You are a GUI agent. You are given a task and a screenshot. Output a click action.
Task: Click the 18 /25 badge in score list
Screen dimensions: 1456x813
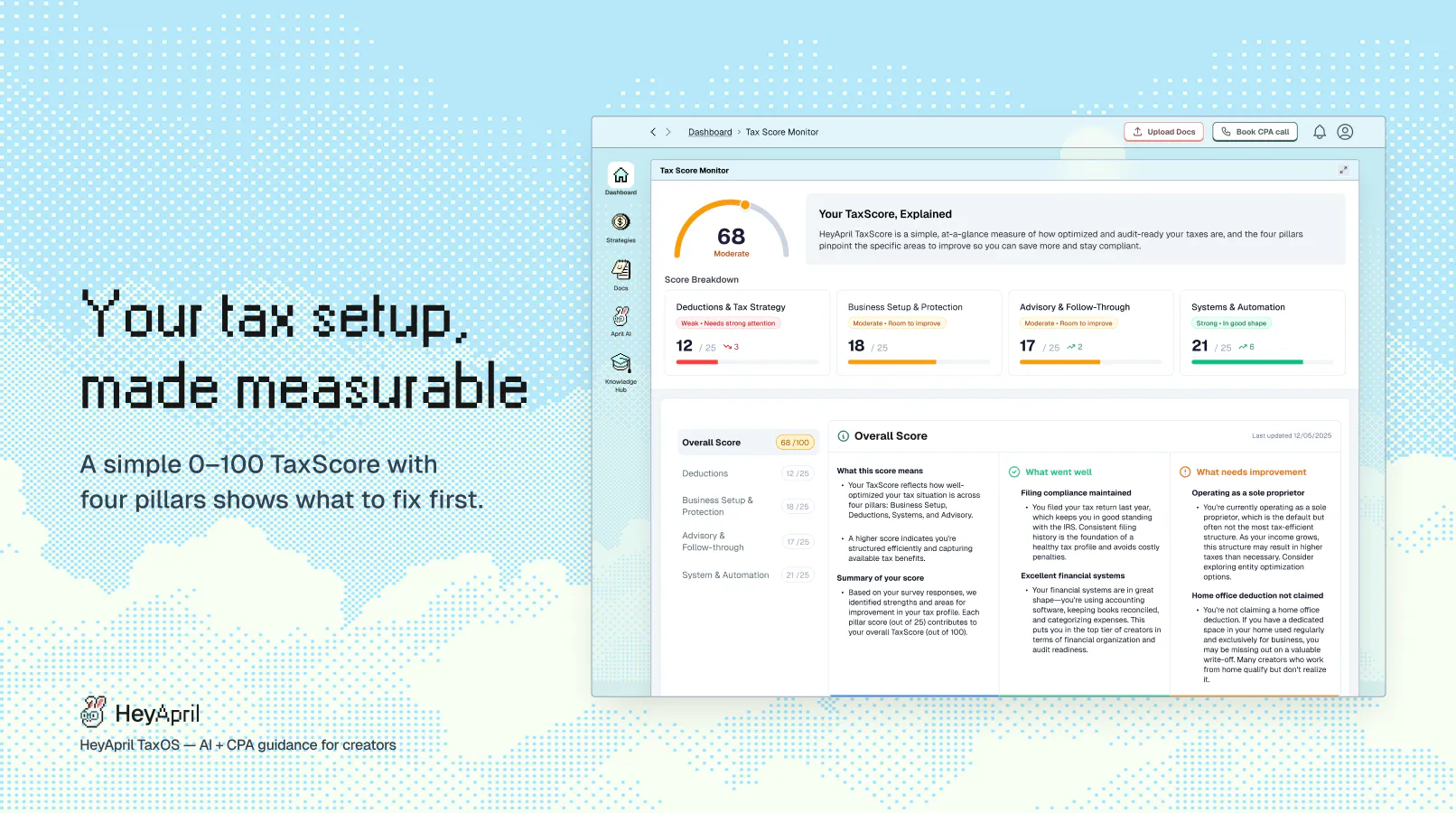click(x=798, y=507)
